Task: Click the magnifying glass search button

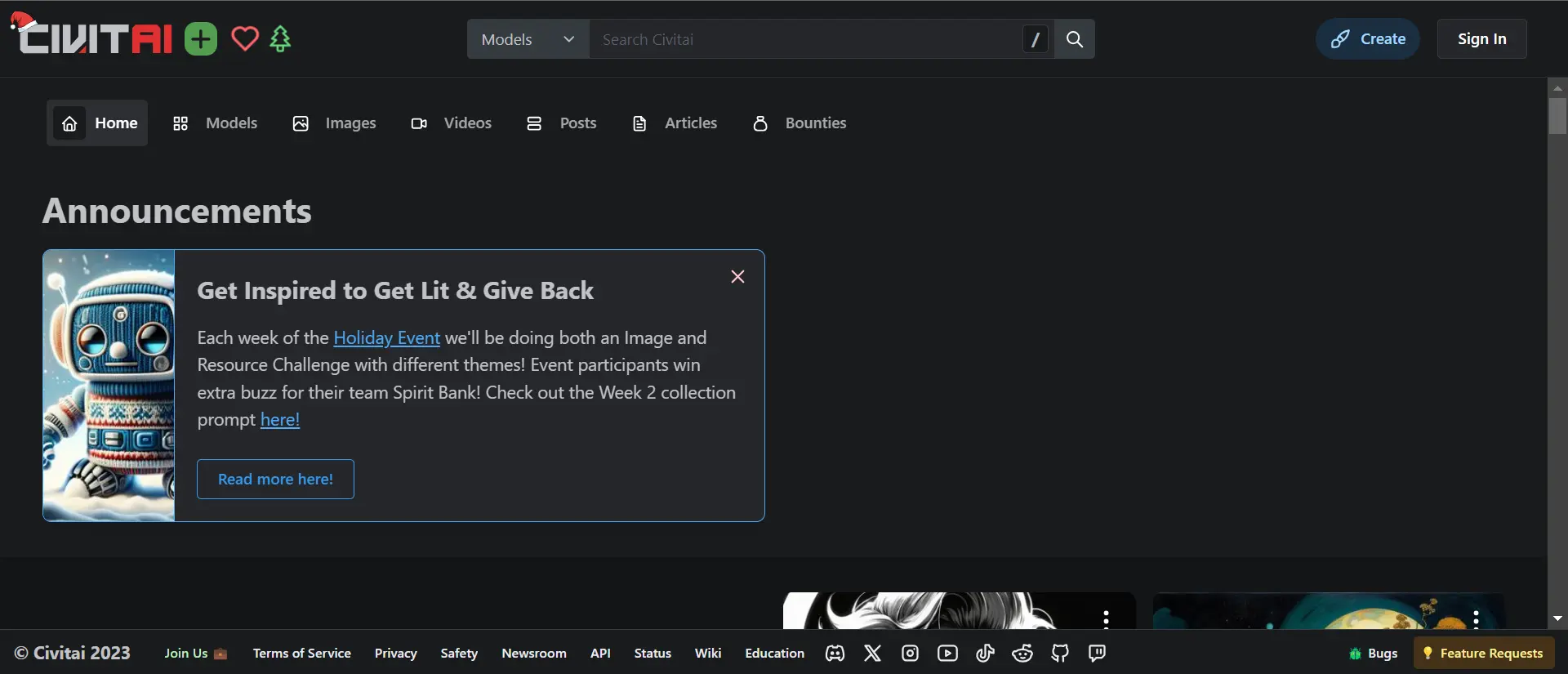Action: tap(1075, 39)
